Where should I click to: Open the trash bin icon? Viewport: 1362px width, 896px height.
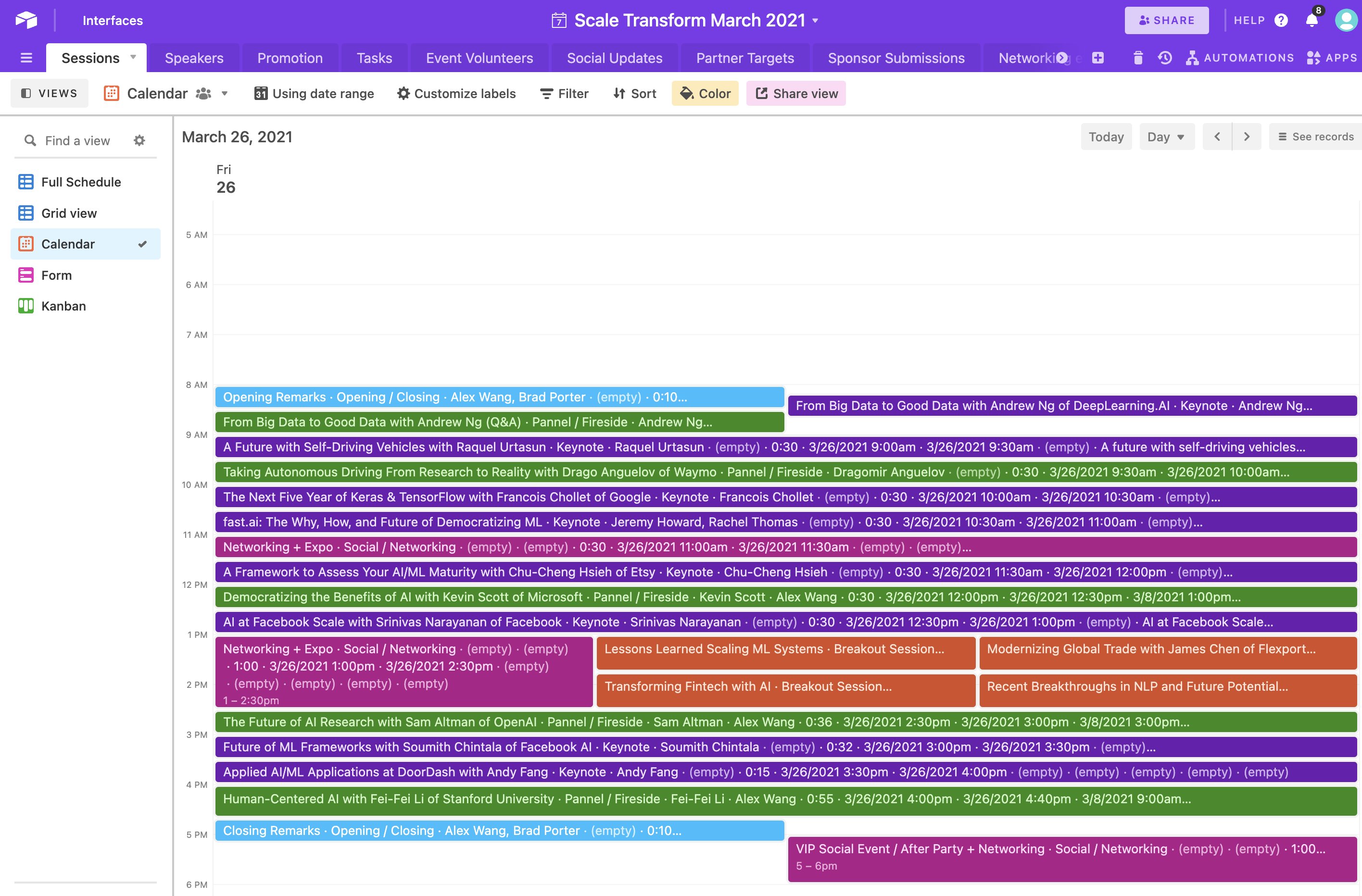tap(1138, 58)
